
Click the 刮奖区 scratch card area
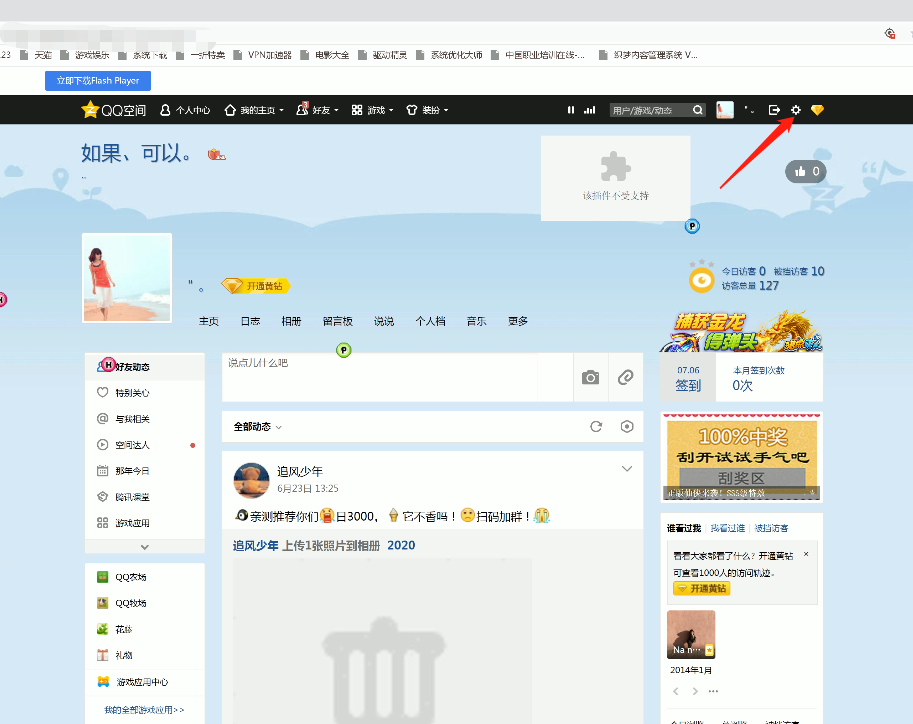pyautogui.click(x=741, y=478)
